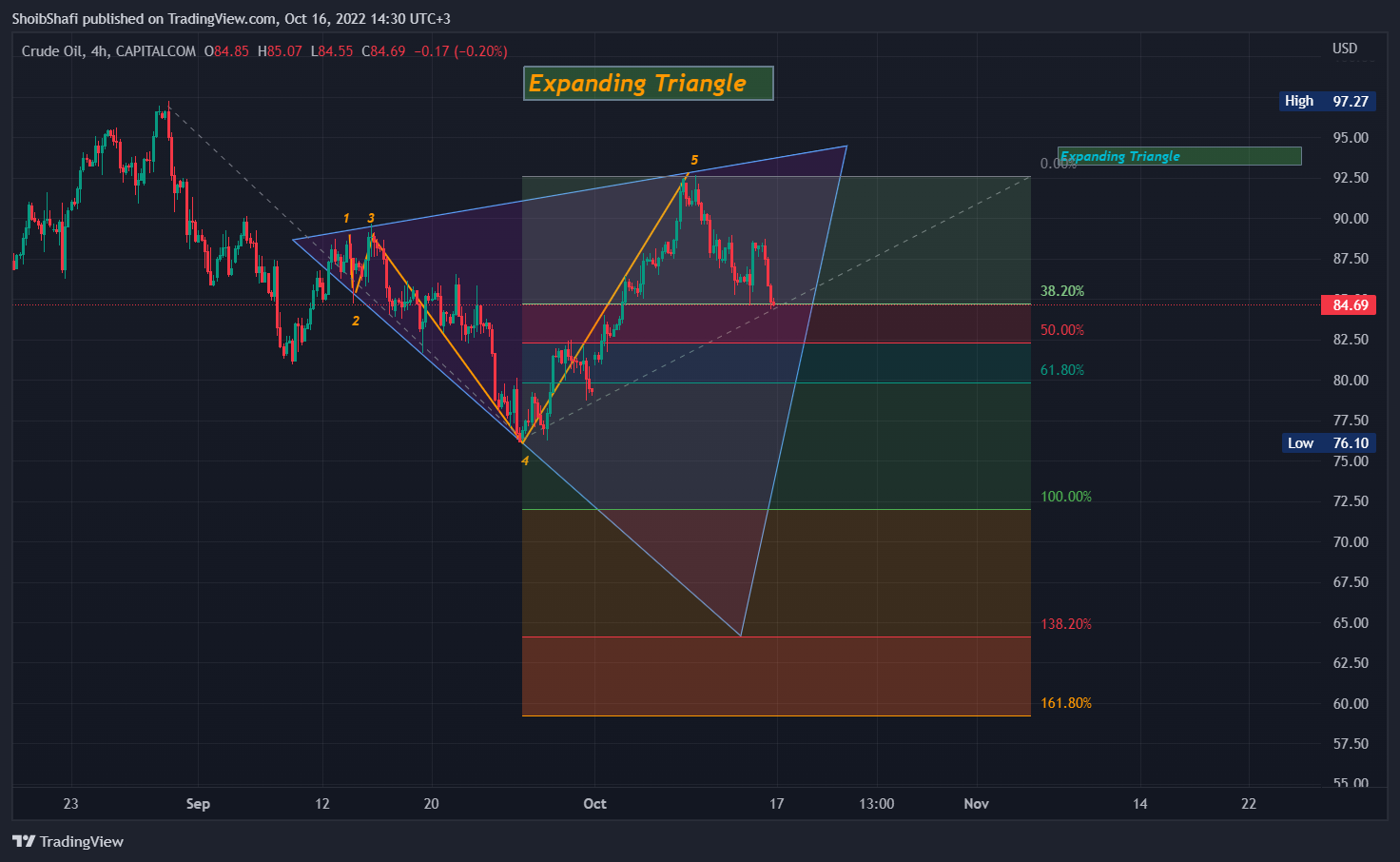Click the 77.50 price axis level
This screenshot has height=862, width=1400.
click(x=1351, y=421)
